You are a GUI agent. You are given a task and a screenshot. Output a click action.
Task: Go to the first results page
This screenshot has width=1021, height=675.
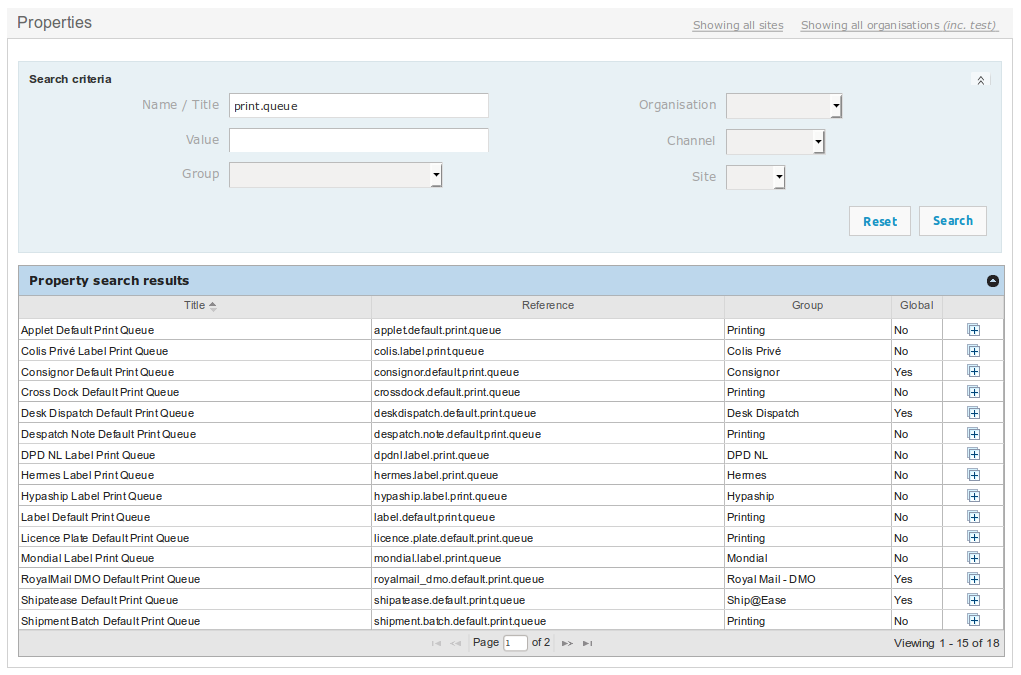436,643
